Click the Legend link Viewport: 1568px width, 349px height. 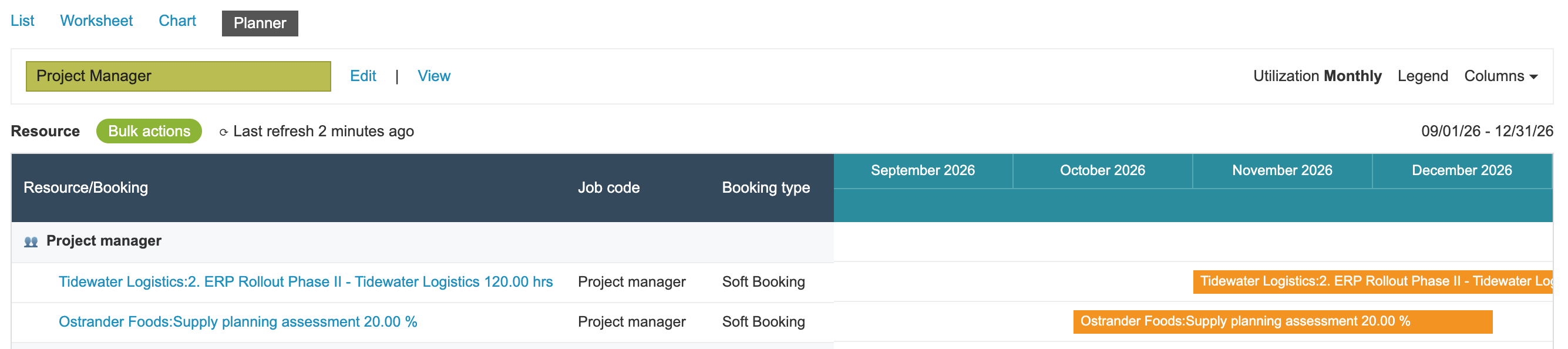[1422, 76]
